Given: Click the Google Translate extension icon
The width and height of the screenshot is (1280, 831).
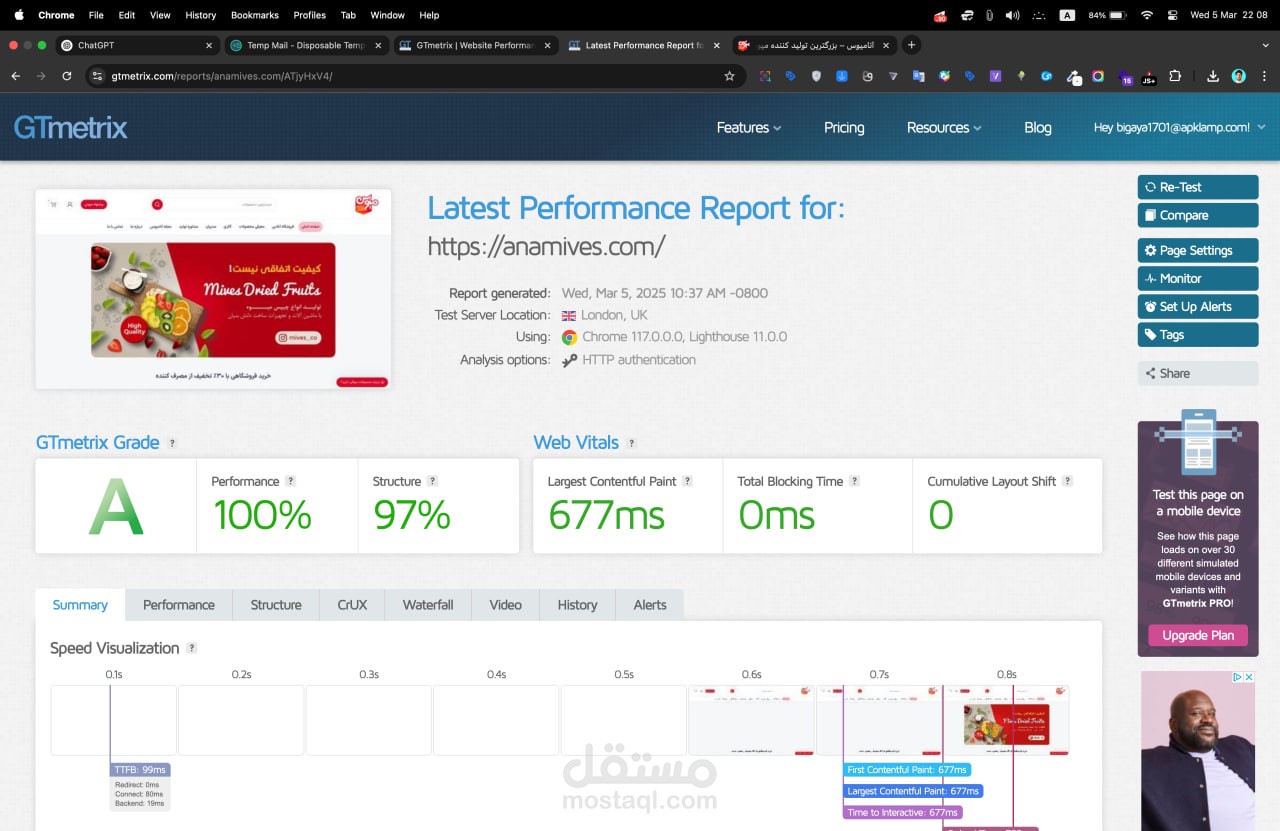Looking at the screenshot, I should 919,76.
